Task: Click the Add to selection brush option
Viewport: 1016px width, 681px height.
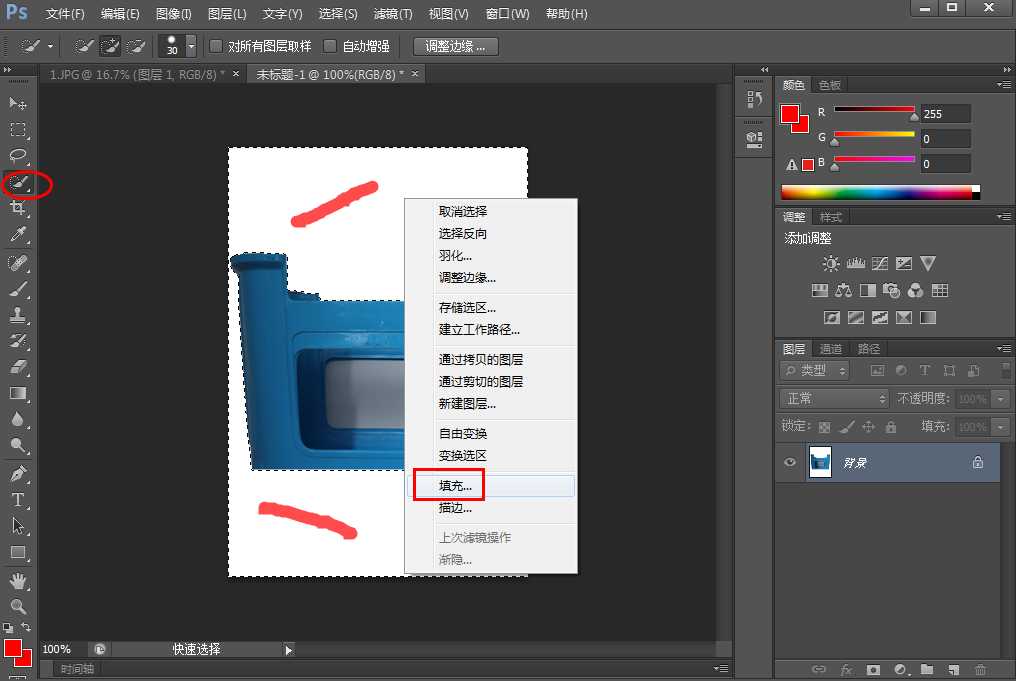Action: (x=110, y=46)
